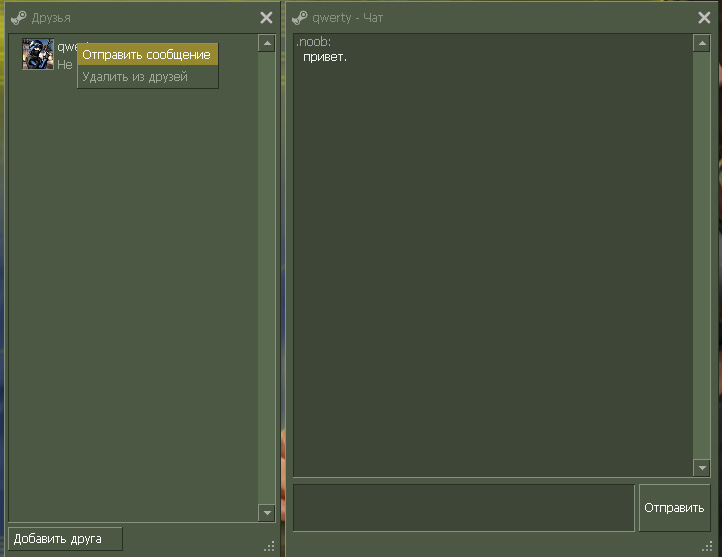Screen dimensions: 722x557
Task: Choose Отправить сообщение from context menu
Action: click(x=146, y=55)
